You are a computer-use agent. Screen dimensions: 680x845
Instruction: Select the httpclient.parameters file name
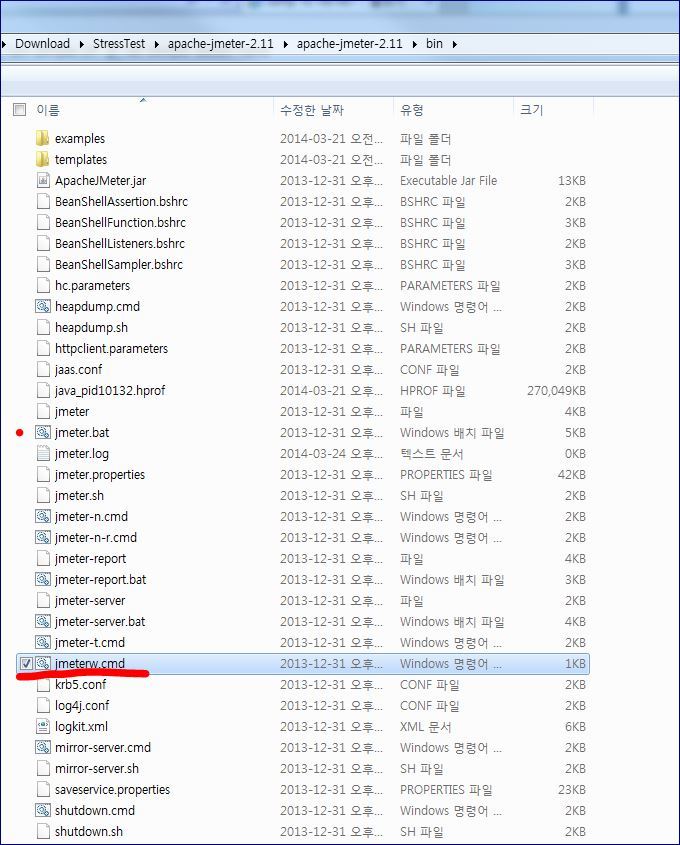(112, 349)
